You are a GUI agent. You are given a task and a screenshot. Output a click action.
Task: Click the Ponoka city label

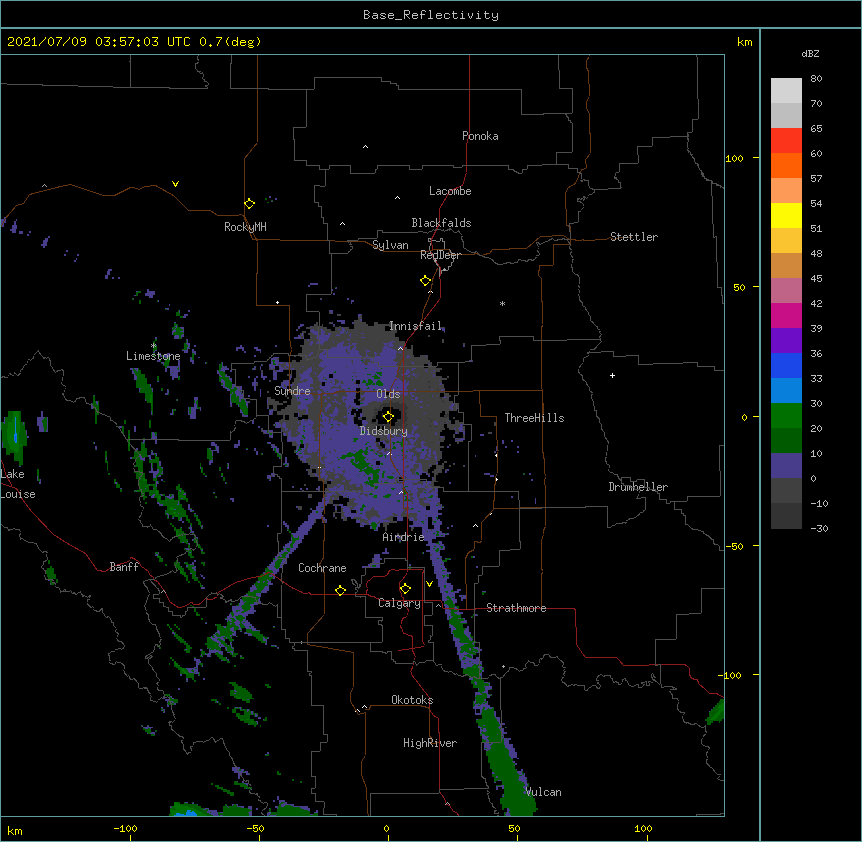[480, 136]
